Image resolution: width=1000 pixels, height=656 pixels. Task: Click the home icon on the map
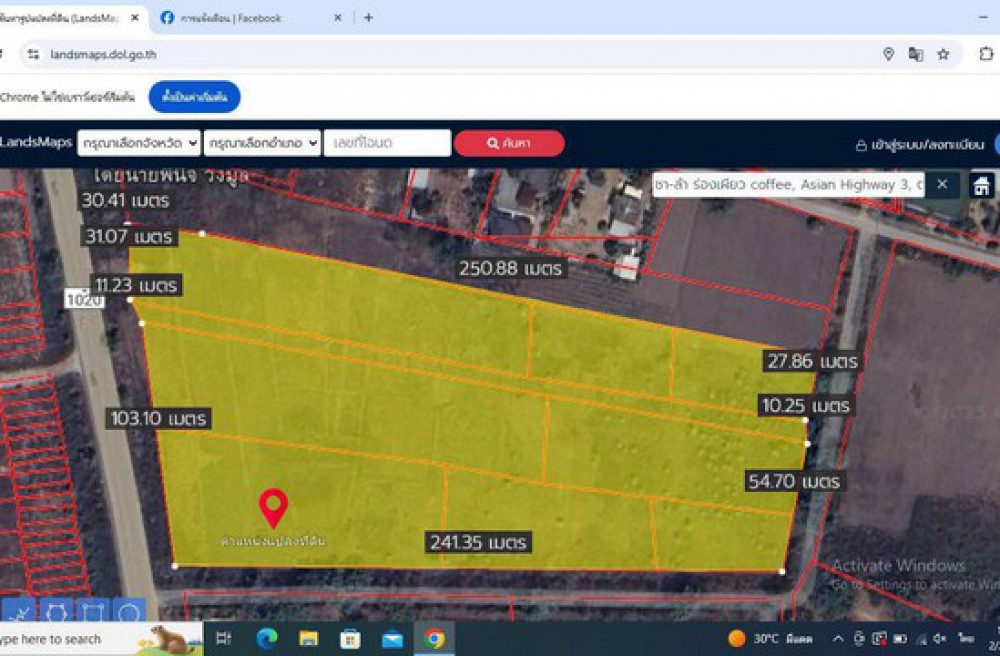pyautogui.click(x=981, y=186)
